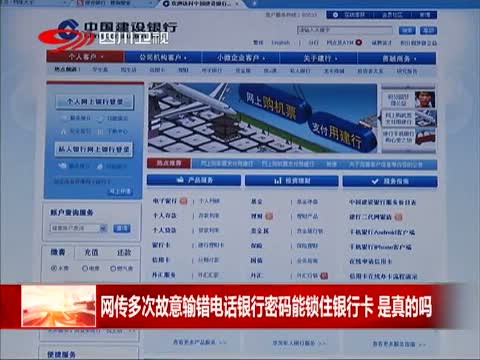
Task: Click the bird icon under 私人银行 login
Action: [x=62, y=165]
